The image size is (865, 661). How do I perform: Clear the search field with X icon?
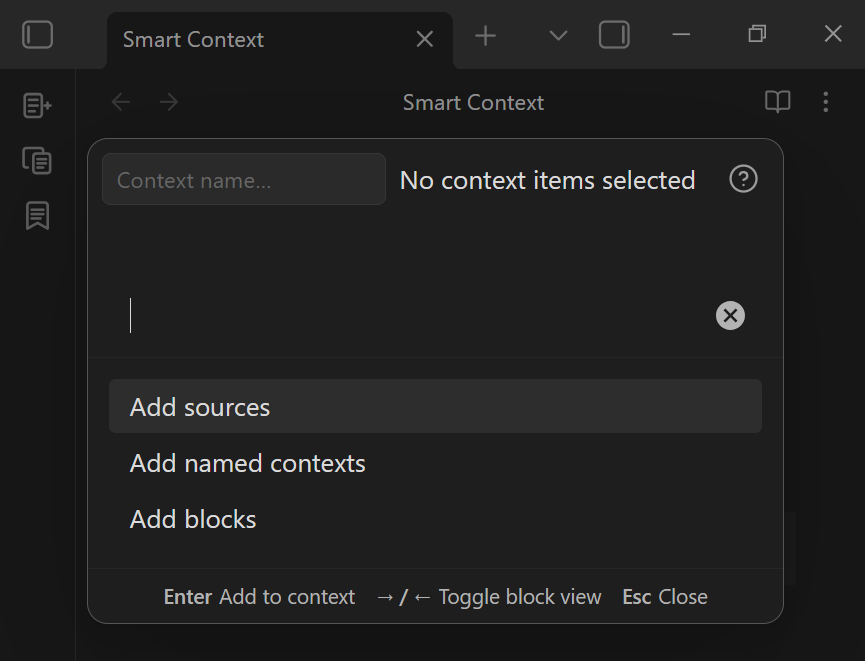pos(730,316)
